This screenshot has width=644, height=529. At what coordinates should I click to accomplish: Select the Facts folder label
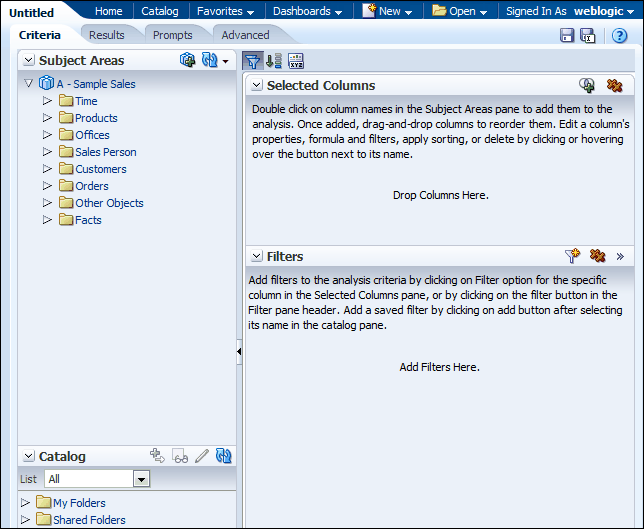point(88,220)
